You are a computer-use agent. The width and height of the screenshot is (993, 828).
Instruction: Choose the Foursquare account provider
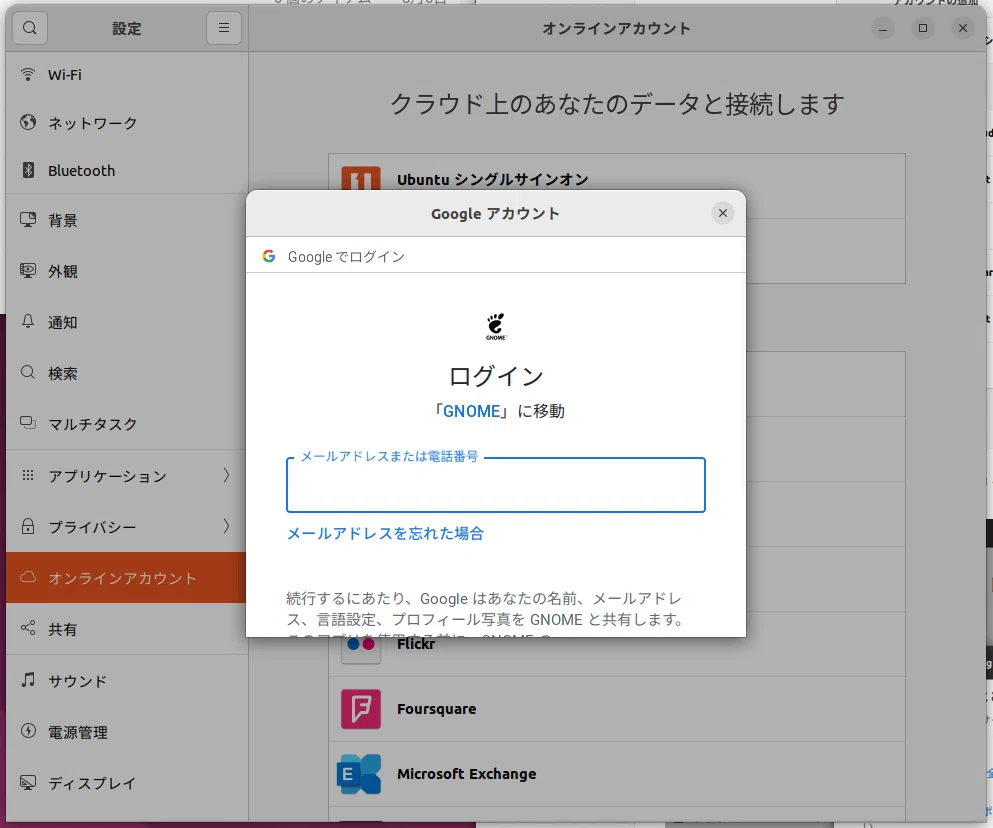click(x=617, y=709)
